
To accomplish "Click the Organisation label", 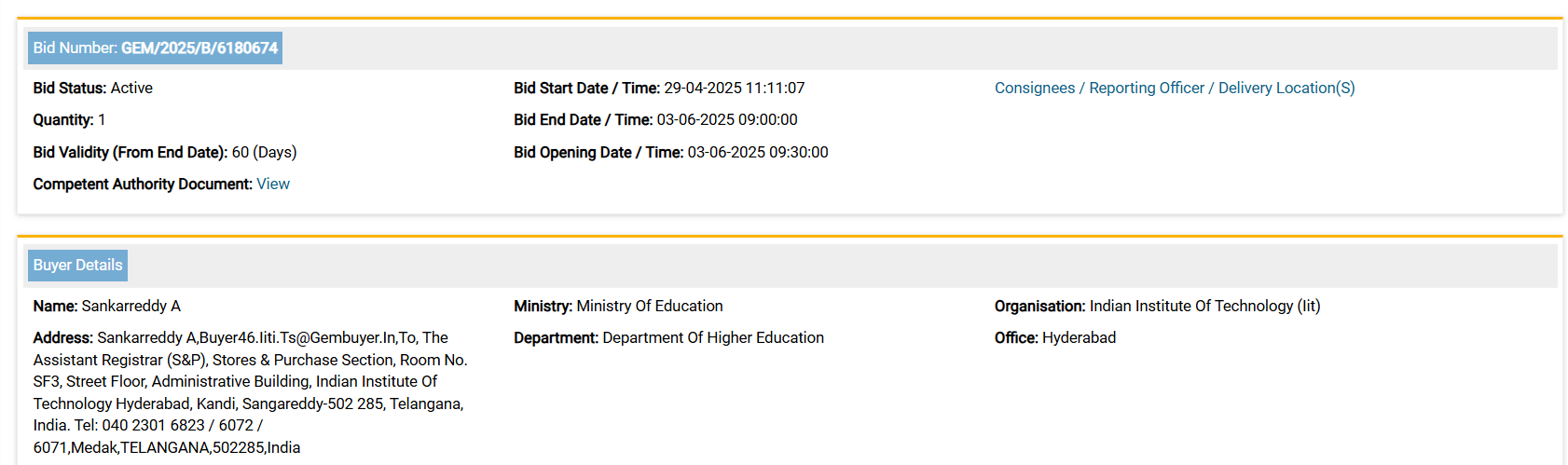I will [x=1039, y=307].
